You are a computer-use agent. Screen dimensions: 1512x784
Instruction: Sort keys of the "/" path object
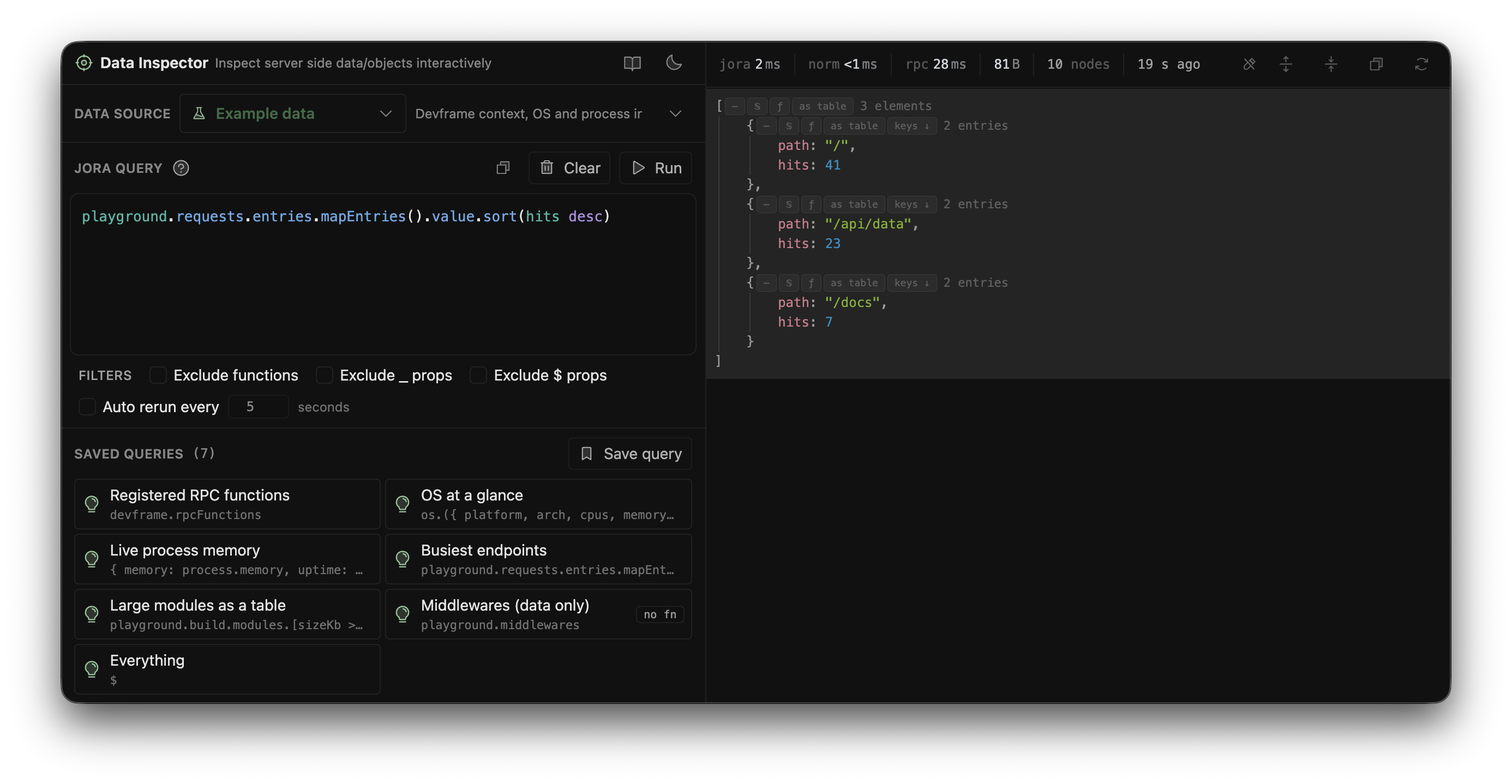911,126
